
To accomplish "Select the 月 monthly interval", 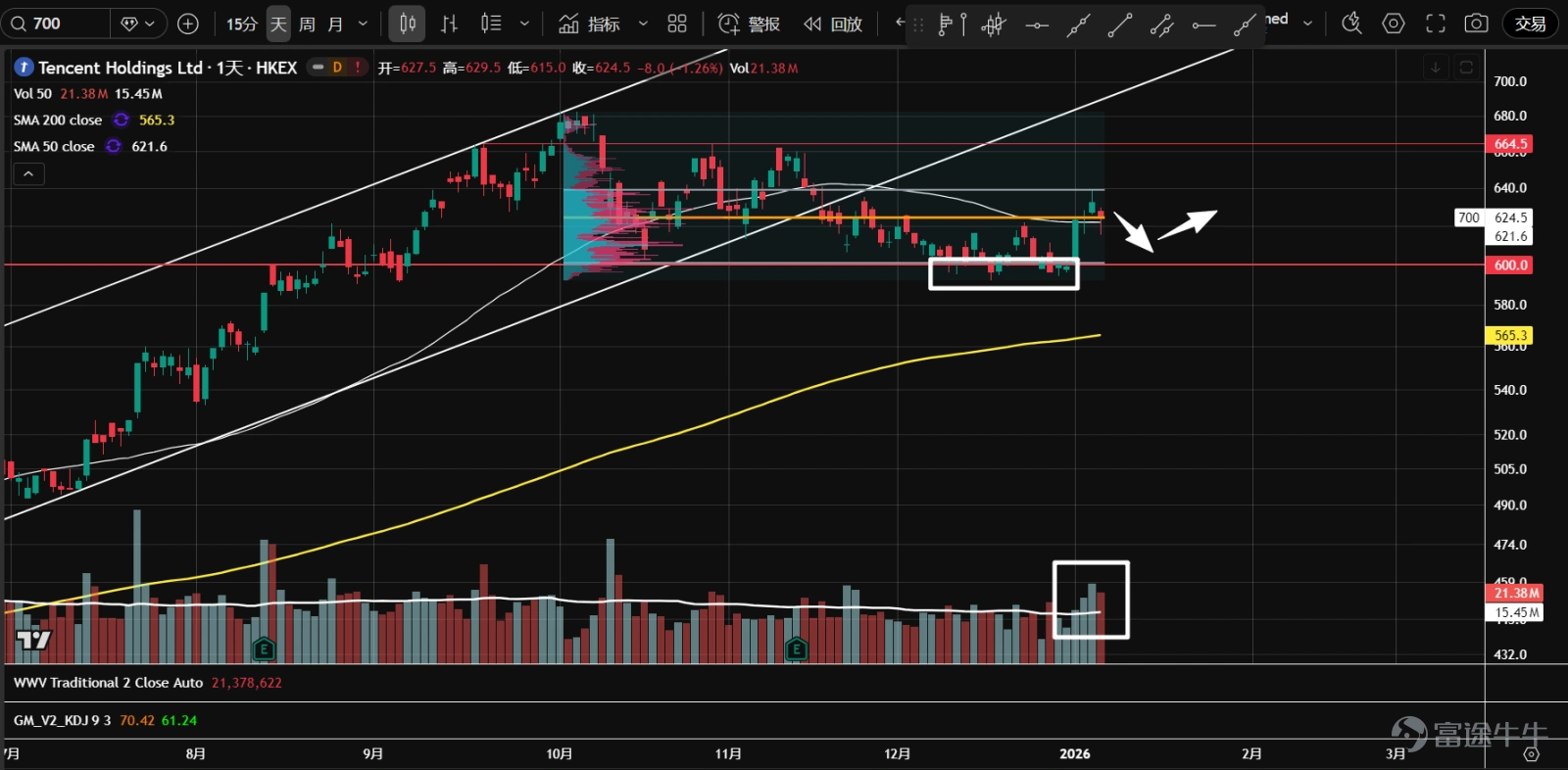I will [335, 24].
